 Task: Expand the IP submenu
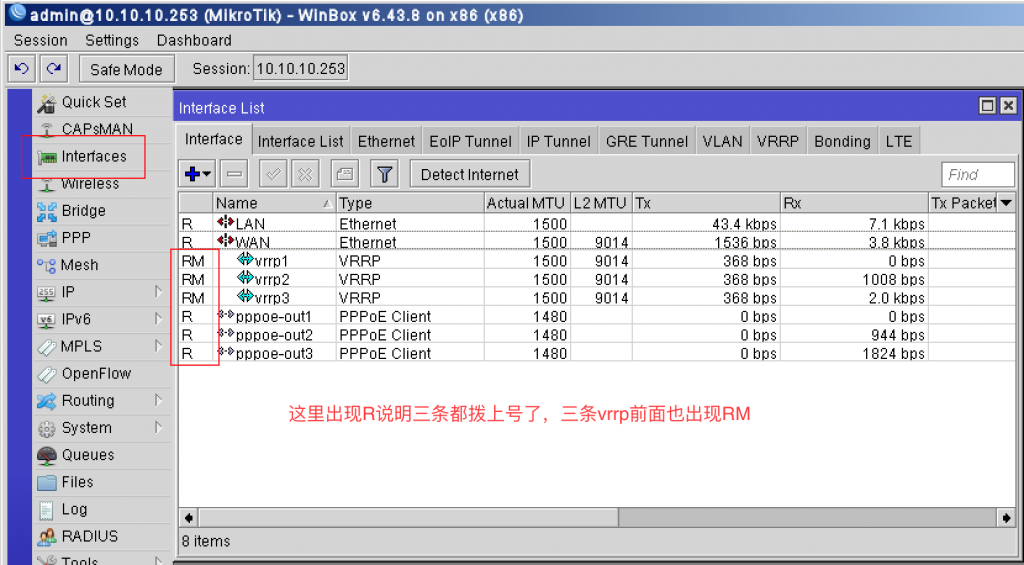click(159, 292)
